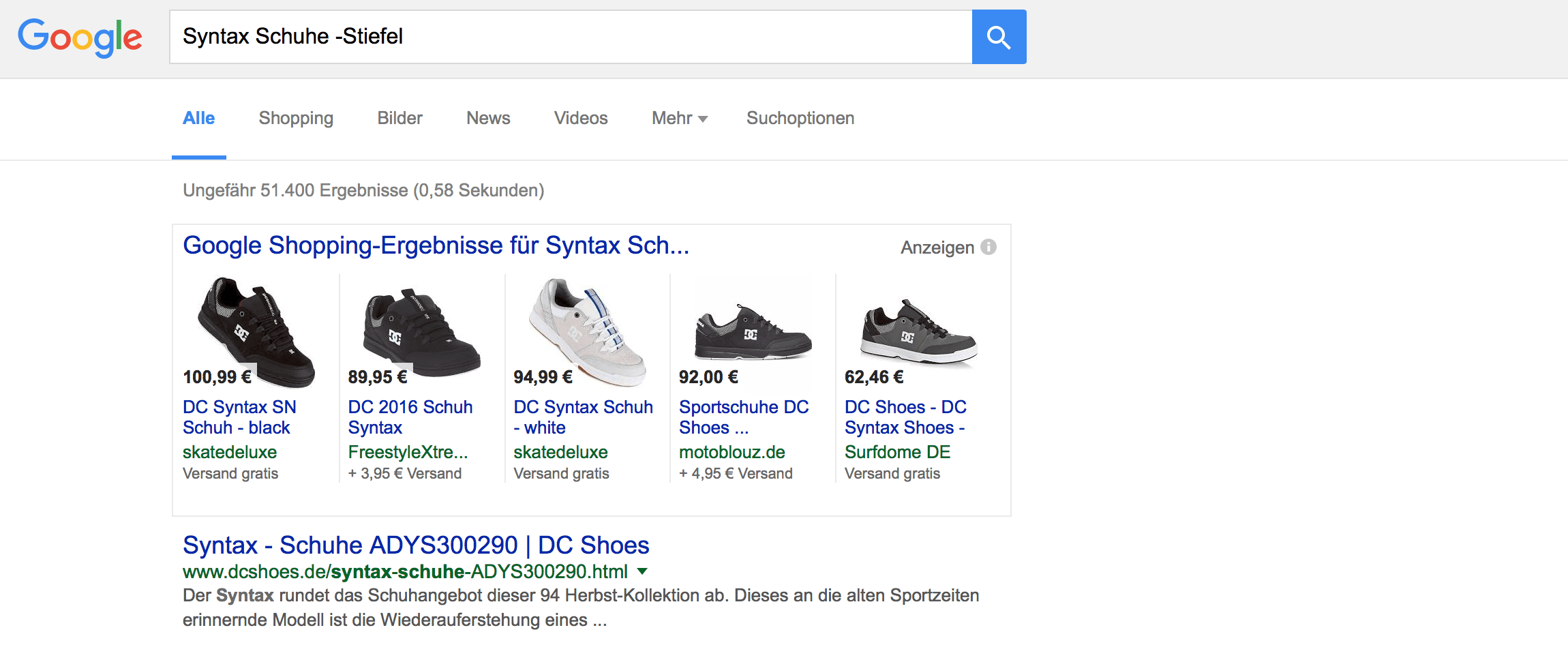This screenshot has width=1568, height=645.
Task: Click the 100,99 € price
Action: click(x=217, y=377)
